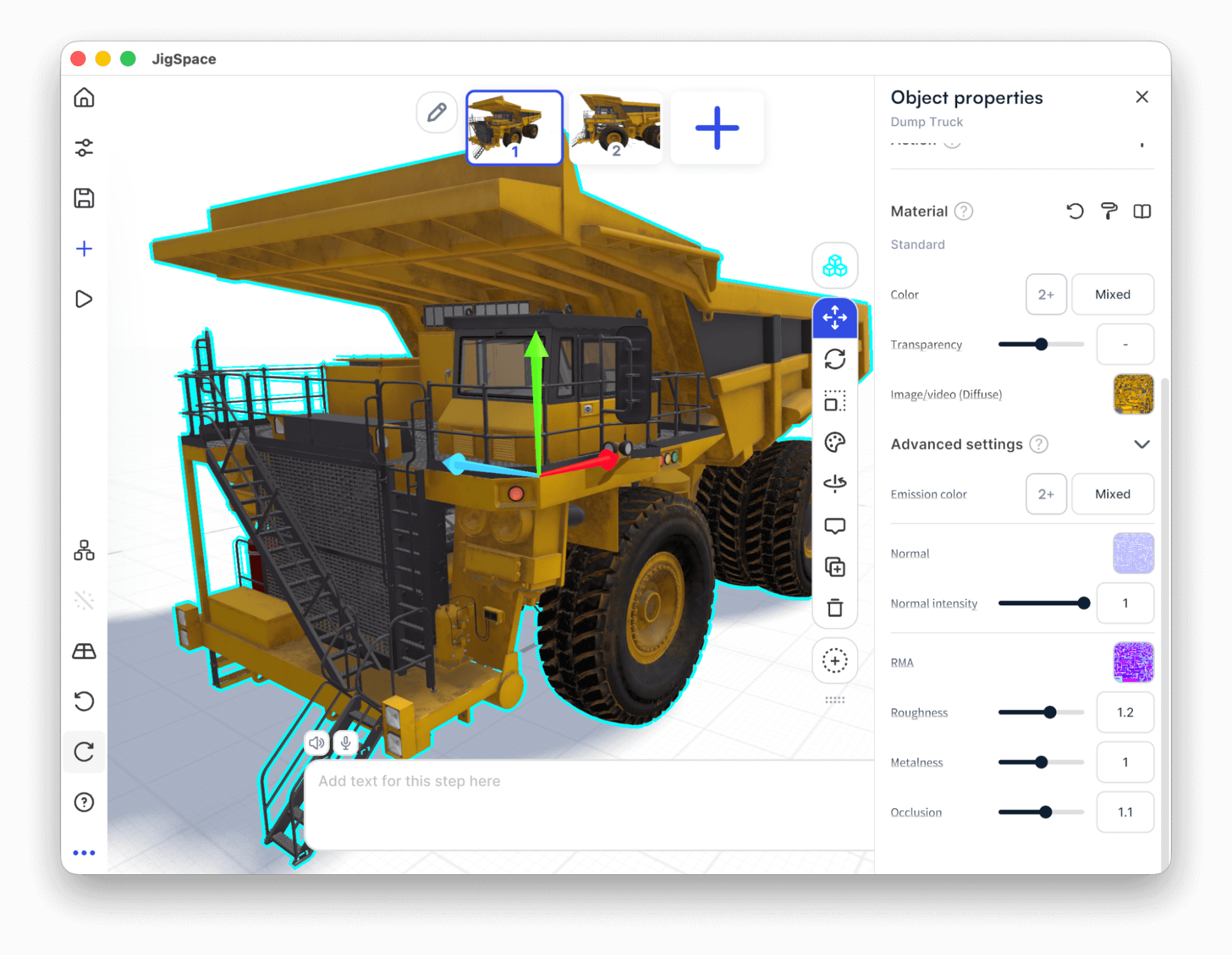This screenshot has height=955, width=1232.
Task: Click the Emission color Mixed button
Action: coord(1112,494)
